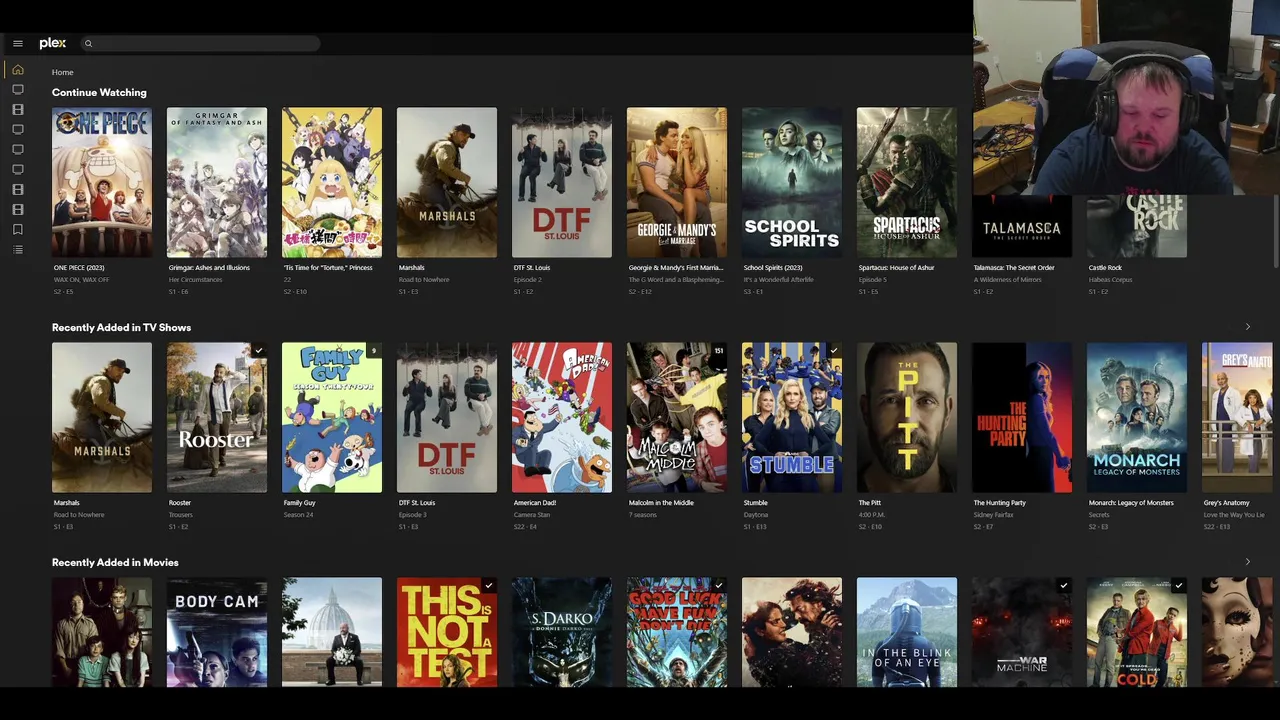Select the Home icon in the sidebar
This screenshot has width=1280, height=720.
click(x=18, y=70)
